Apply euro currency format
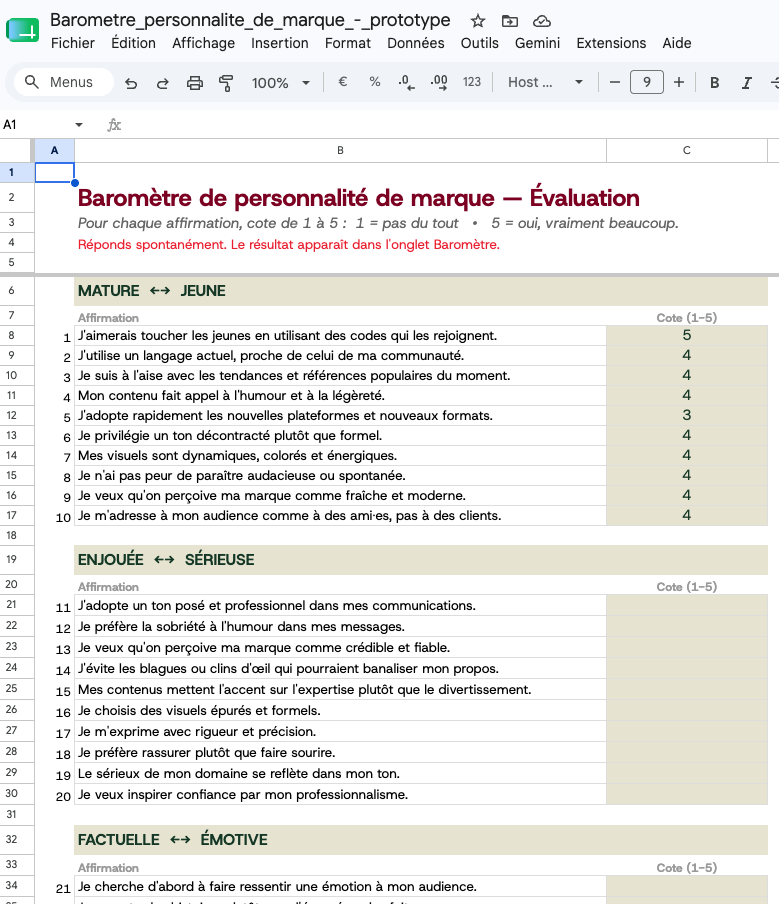779x904 pixels. pos(343,82)
